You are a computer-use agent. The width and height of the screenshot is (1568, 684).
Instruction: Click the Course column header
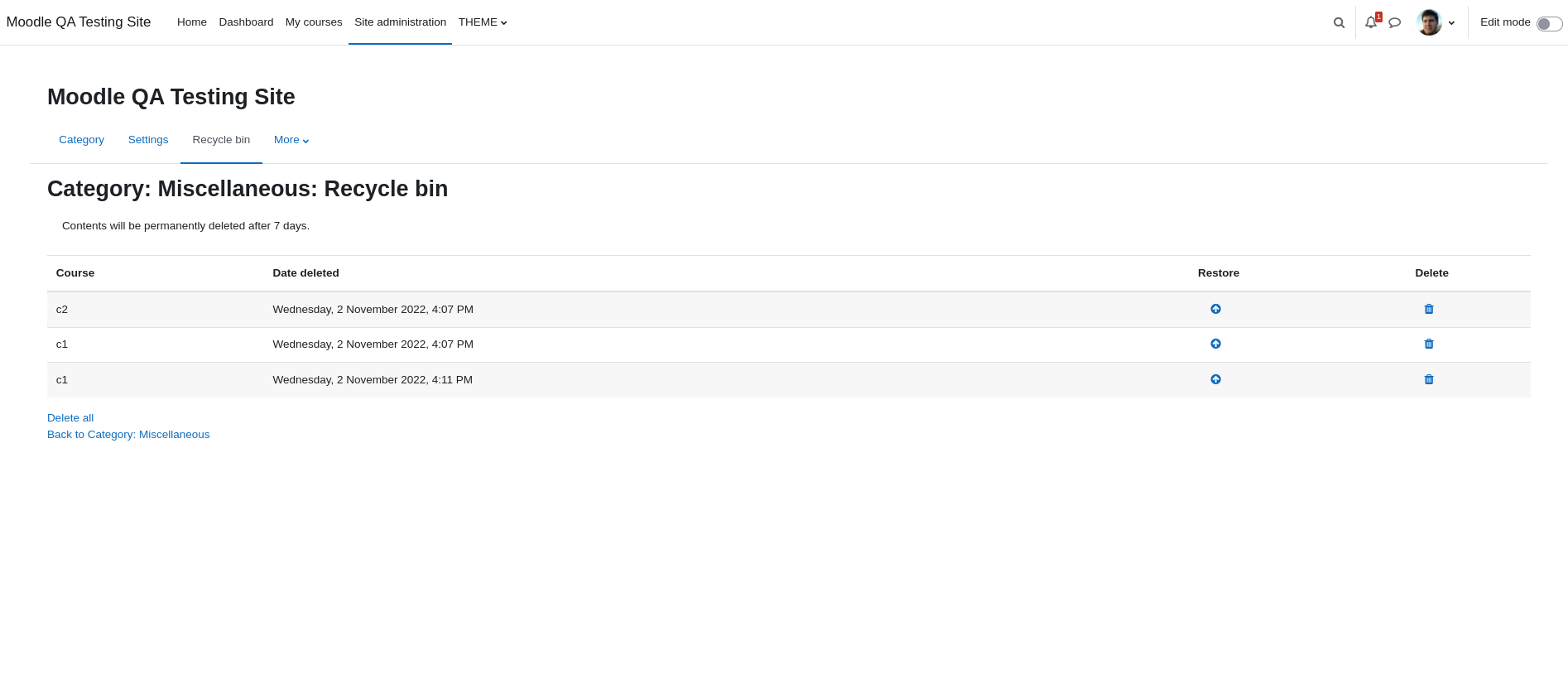75,273
